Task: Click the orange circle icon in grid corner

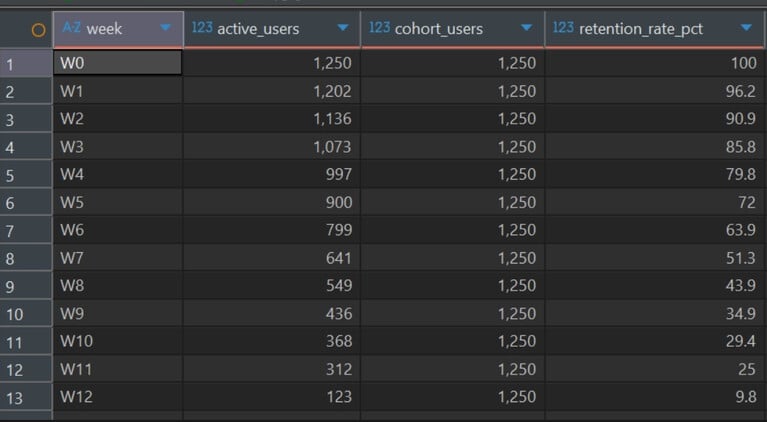Action: pyautogui.click(x=39, y=30)
